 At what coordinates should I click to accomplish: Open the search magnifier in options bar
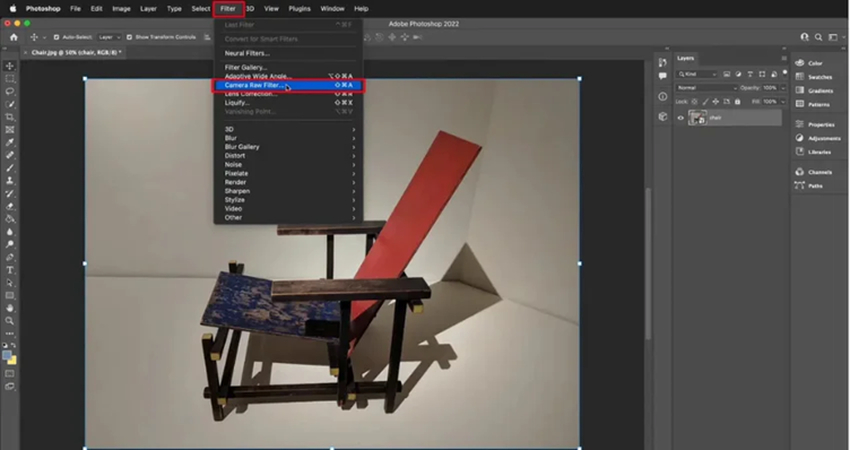[x=819, y=37]
